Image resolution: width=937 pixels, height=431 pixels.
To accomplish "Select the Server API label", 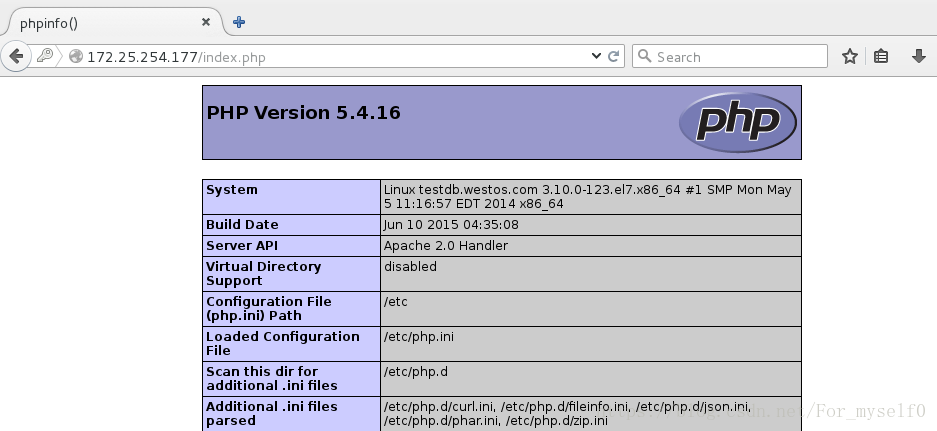I will click(242, 246).
